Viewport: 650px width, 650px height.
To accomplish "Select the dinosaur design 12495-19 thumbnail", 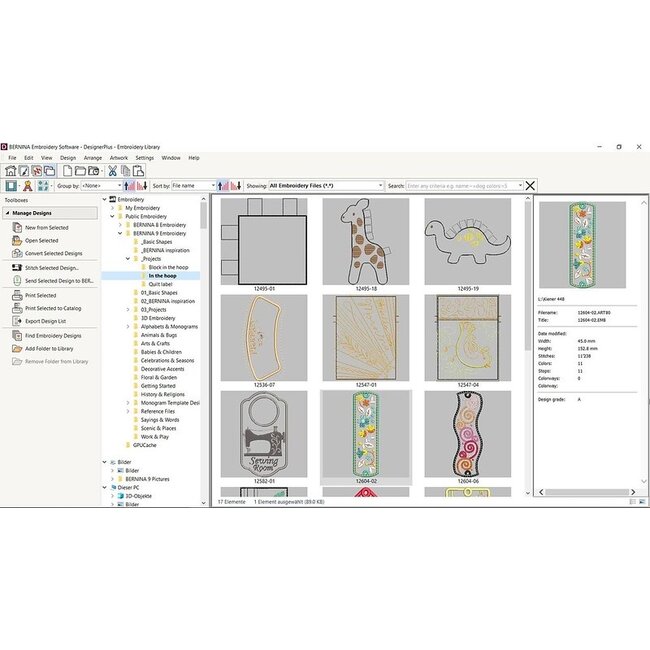I will point(468,241).
